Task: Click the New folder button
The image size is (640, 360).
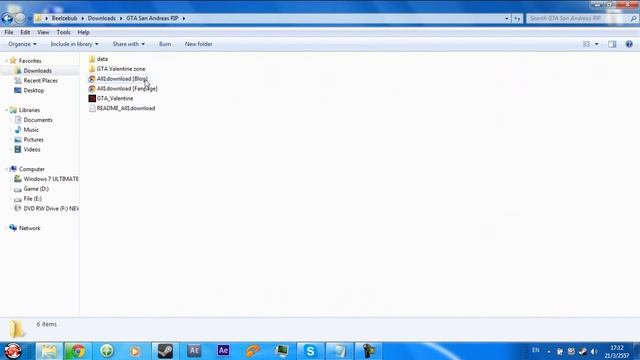Action: pos(198,44)
